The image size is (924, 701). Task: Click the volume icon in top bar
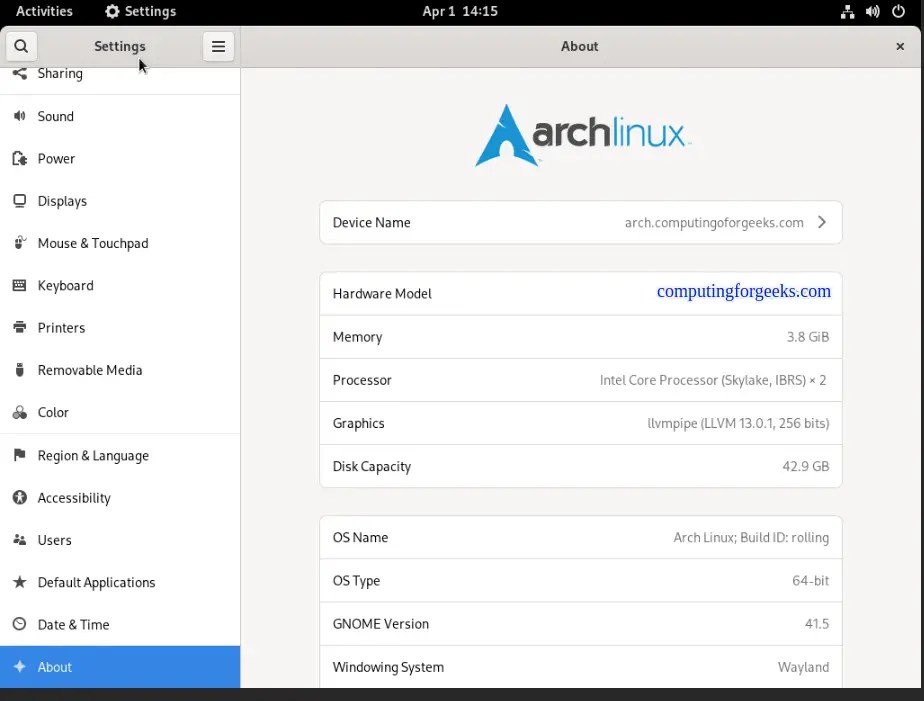(874, 12)
